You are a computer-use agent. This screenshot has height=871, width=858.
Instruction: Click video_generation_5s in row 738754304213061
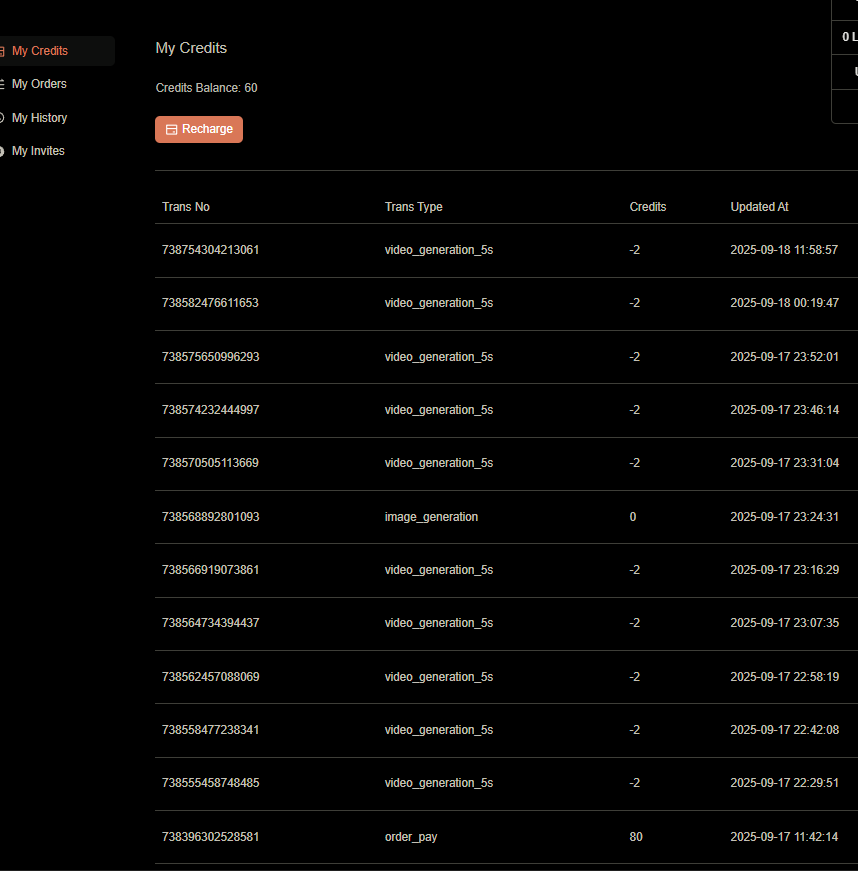click(439, 251)
